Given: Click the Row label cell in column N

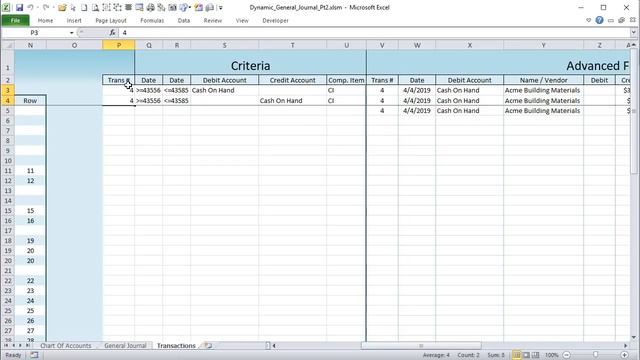Looking at the screenshot, I should [30, 100].
